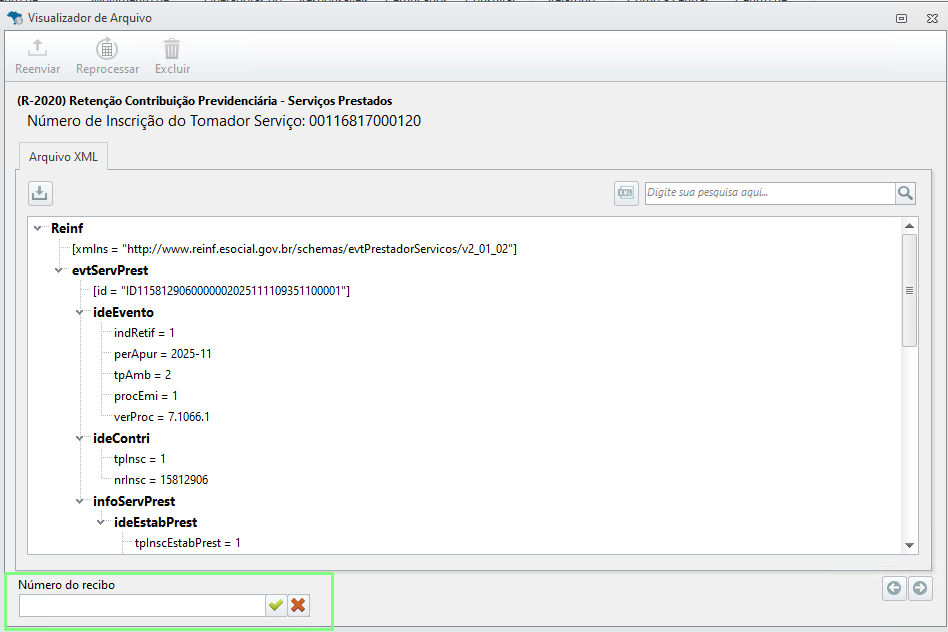Click the download XML file icon
The image size is (948, 632).
point(40,193)
